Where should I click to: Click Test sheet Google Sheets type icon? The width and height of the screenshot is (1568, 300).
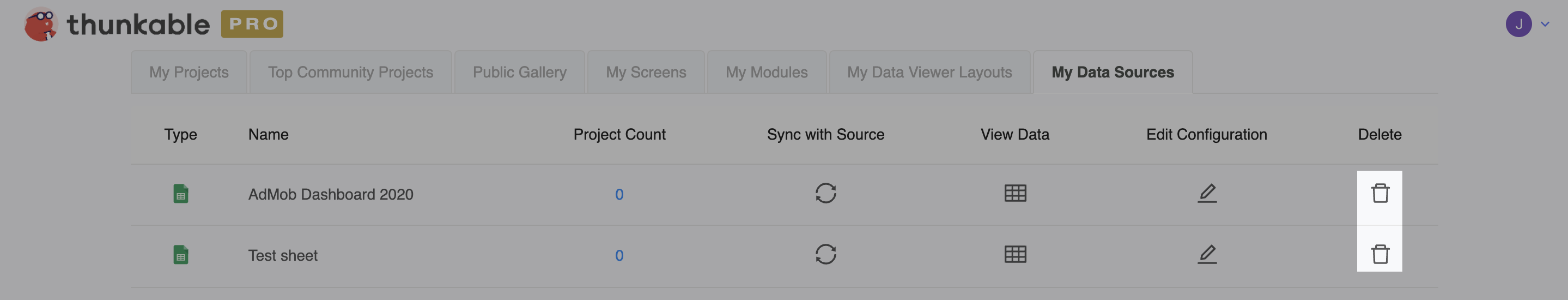181,254
